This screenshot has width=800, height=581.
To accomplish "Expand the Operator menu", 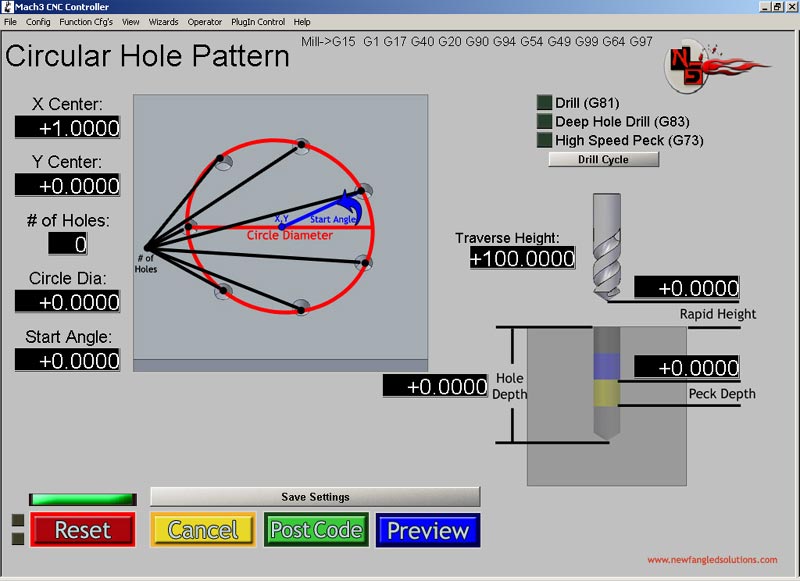I will point(205,22).
